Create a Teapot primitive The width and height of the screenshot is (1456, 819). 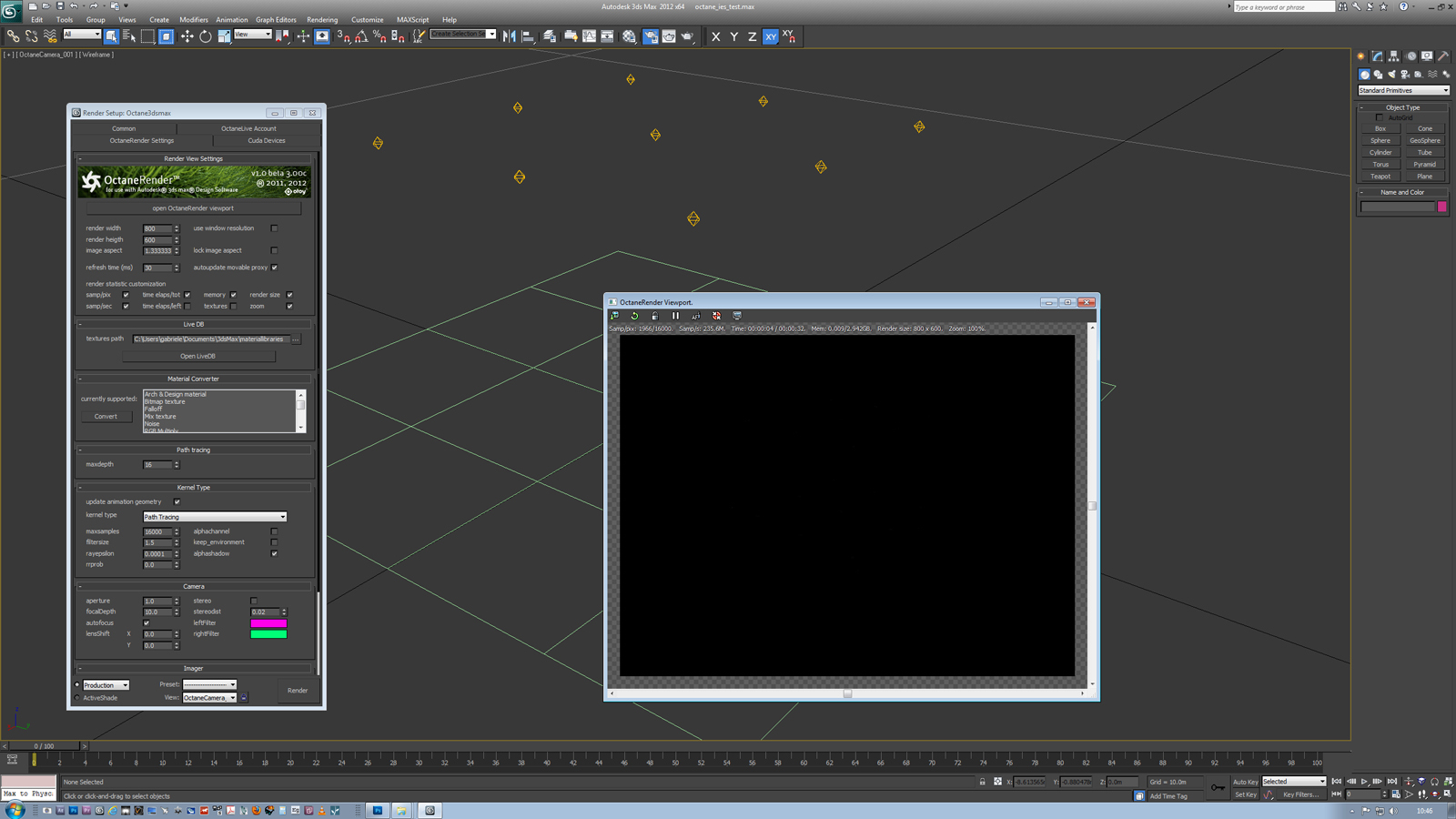(1380, 177)
